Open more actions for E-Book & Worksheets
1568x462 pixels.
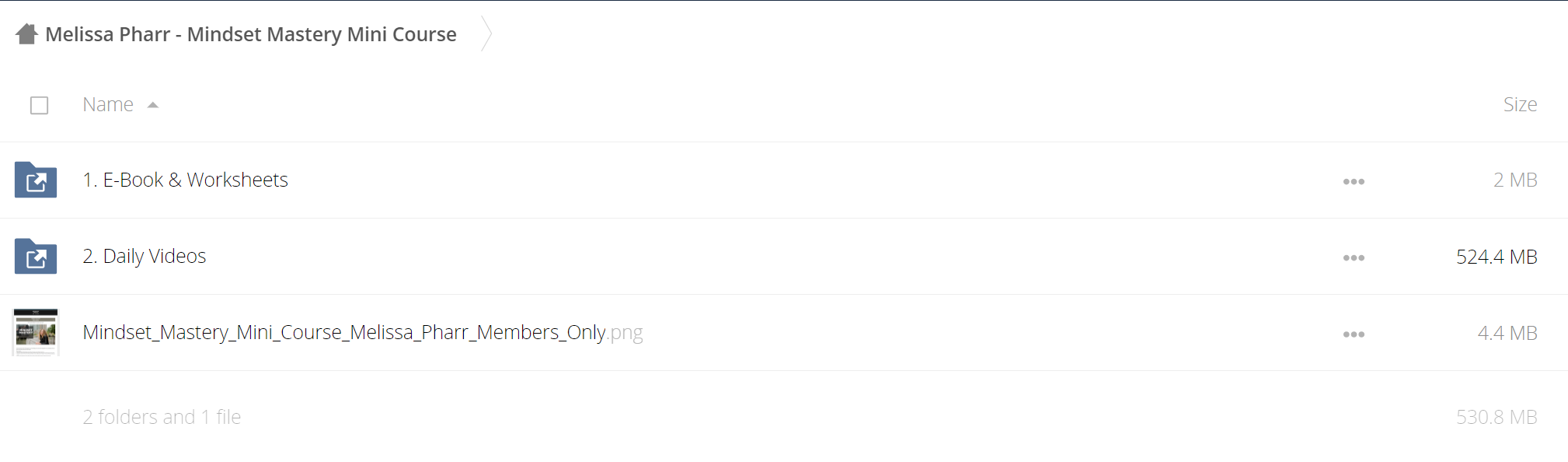pyautogui.click(x=1354, y=181)
